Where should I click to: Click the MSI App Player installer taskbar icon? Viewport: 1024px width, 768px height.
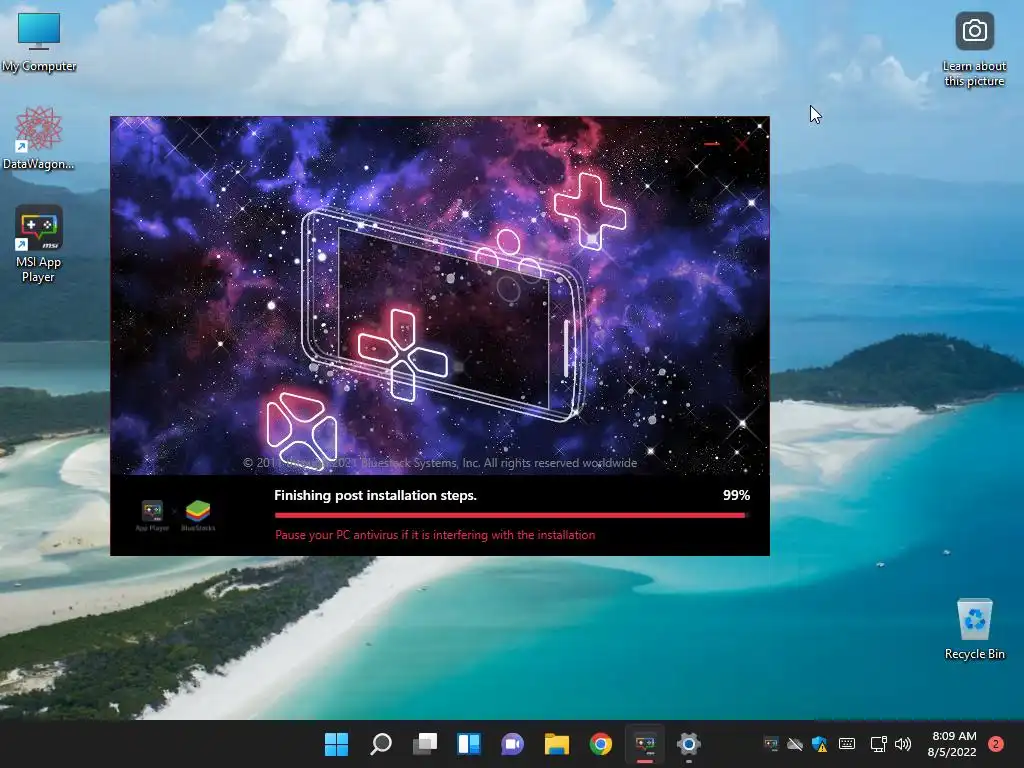coord(645,744)
